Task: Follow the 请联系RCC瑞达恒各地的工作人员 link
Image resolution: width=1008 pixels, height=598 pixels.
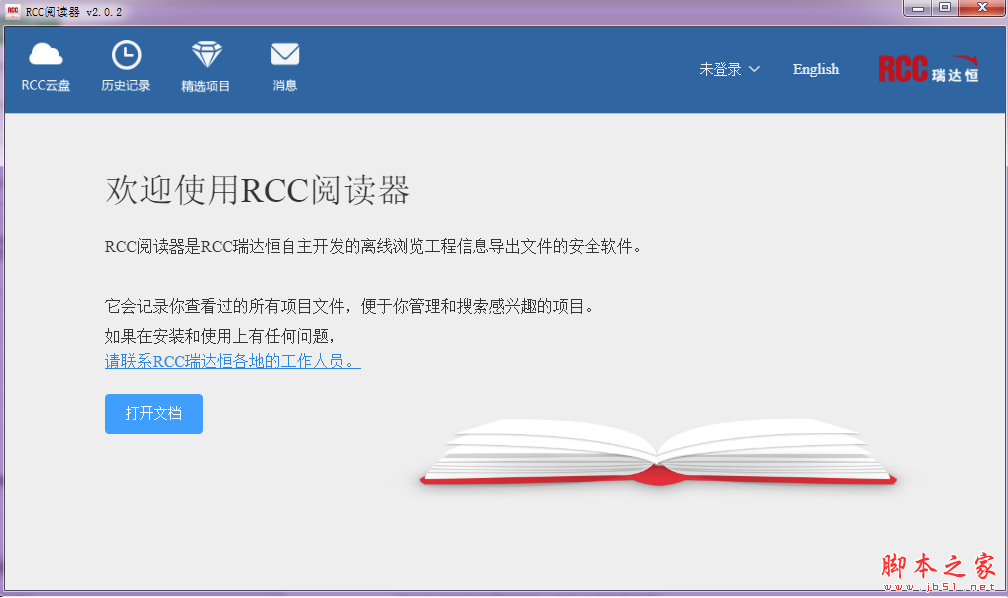Action: (x=232, y=361)
